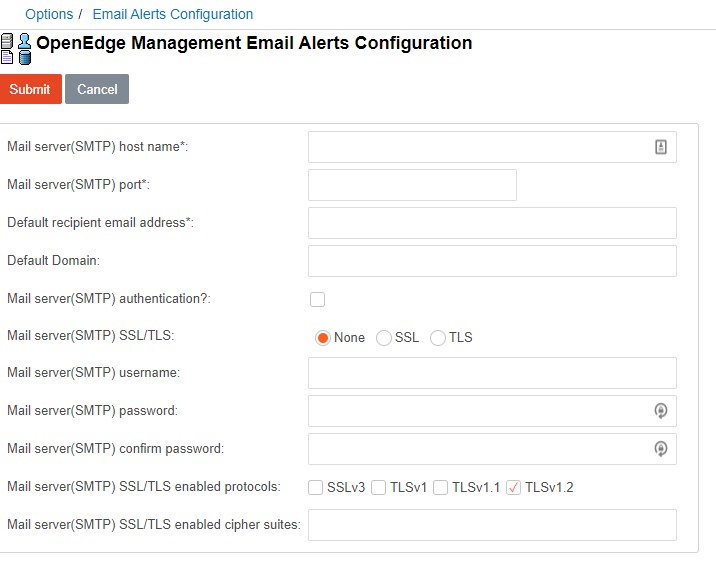Focus the Default recipient email address field

[x=492, y=223]
